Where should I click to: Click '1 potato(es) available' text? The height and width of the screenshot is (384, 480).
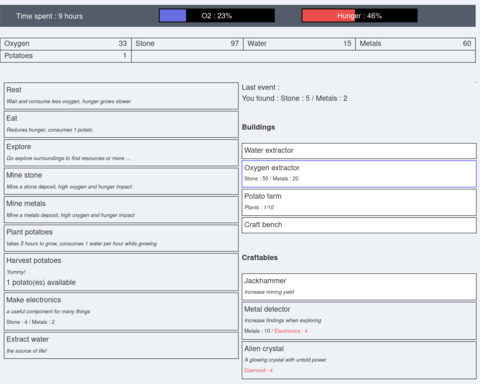[41, 283]
